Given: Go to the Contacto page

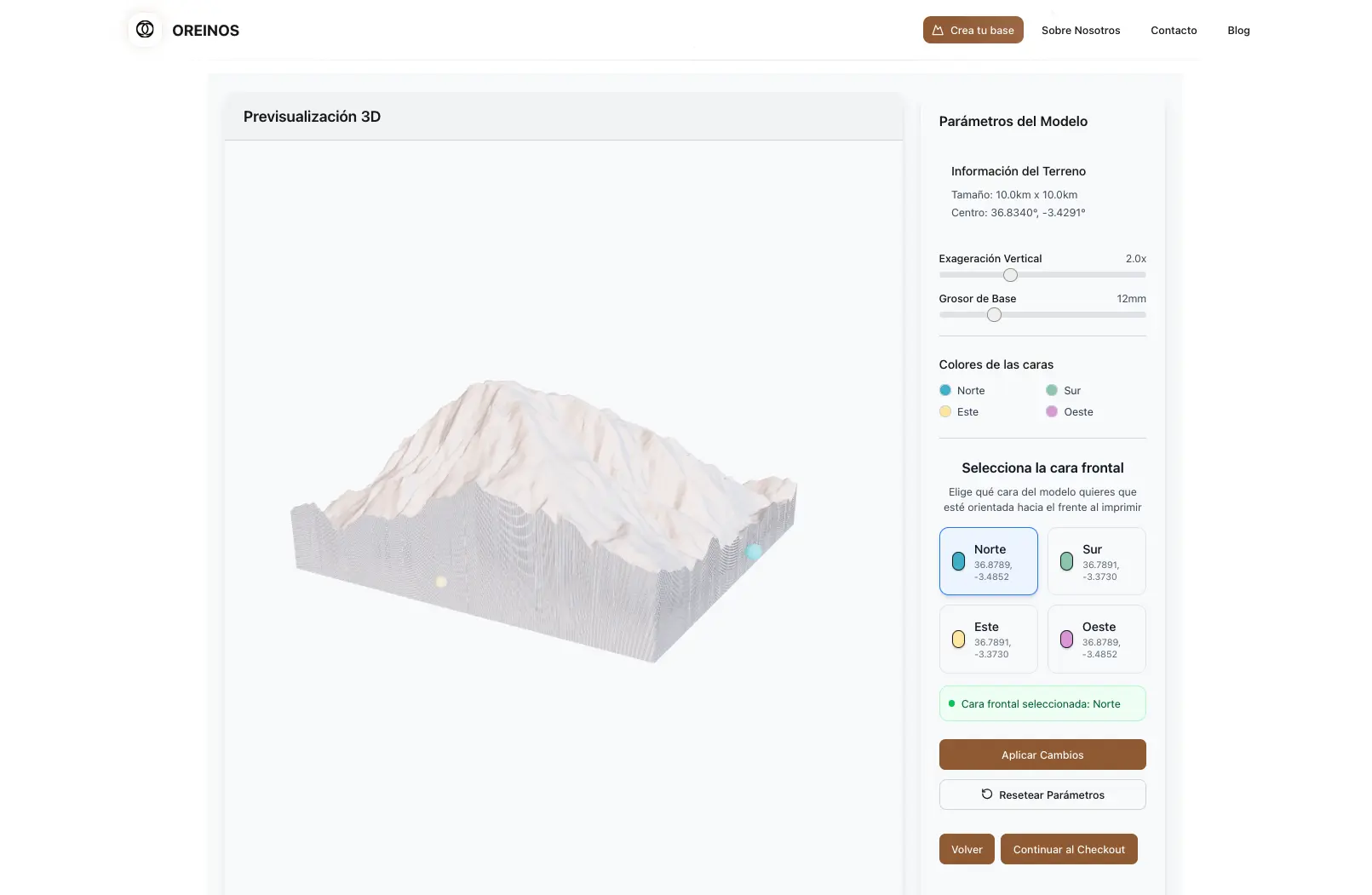Looking at the screenshot, I should click(x=1174, y=31).
